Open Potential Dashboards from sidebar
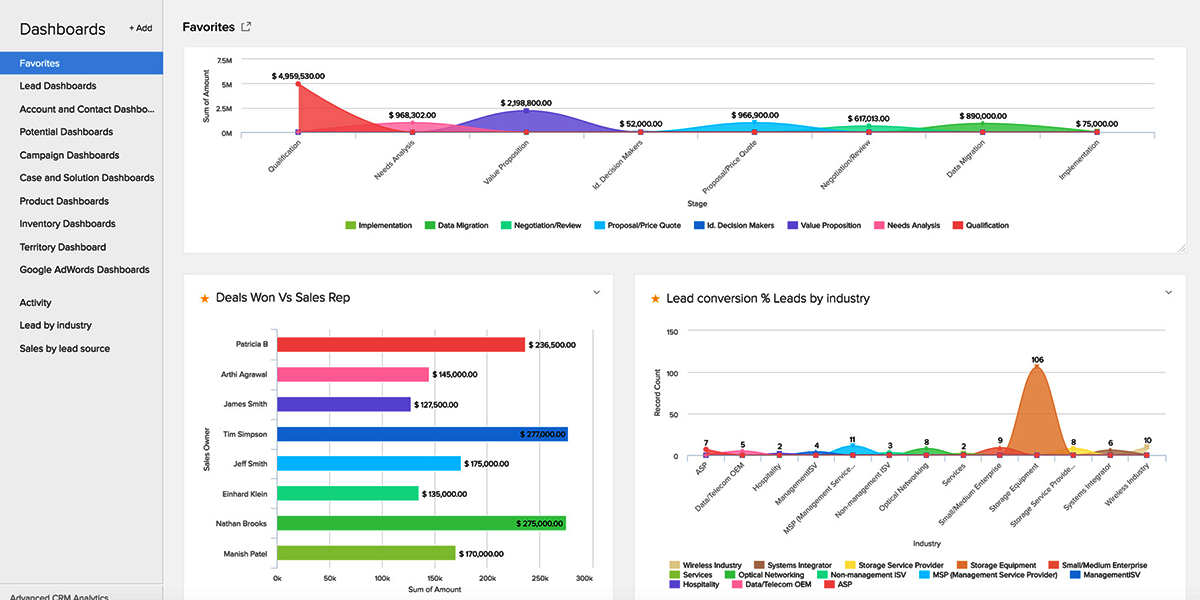 66,132
